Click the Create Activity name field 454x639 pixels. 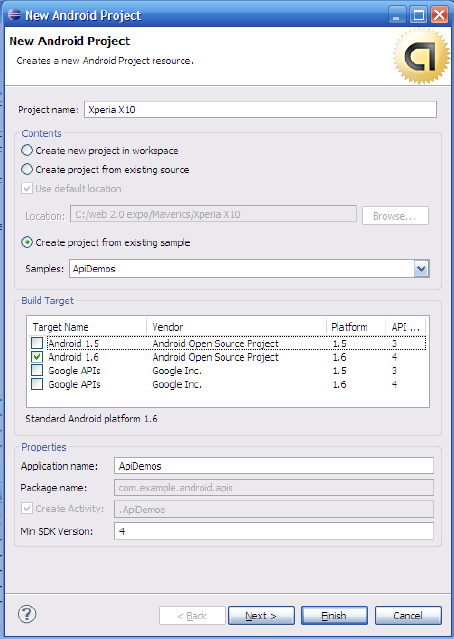click(274, 509)
